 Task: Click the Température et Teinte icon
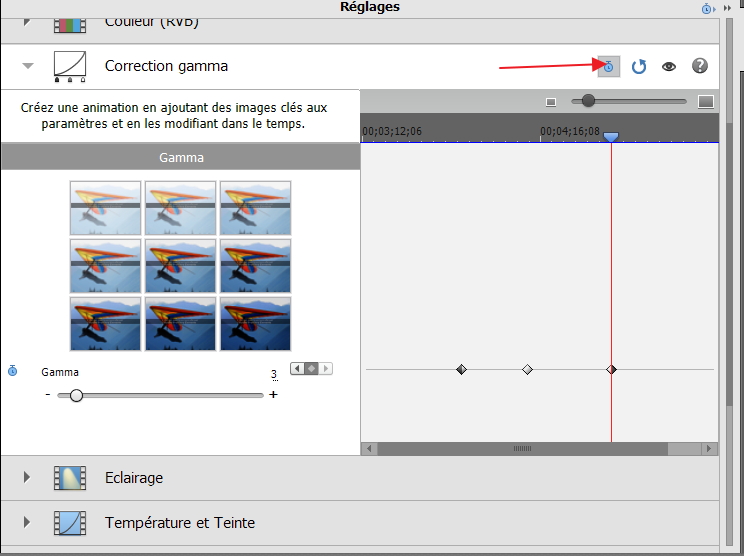(x=70, y=523)
